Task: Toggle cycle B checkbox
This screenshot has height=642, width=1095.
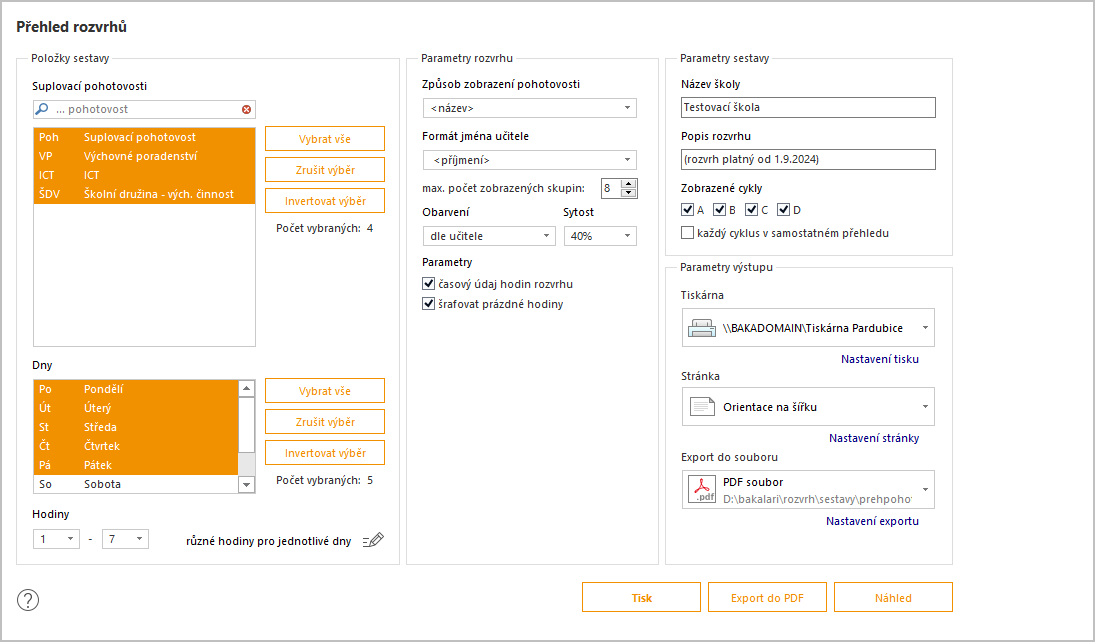Action: [x=720, y=210]
